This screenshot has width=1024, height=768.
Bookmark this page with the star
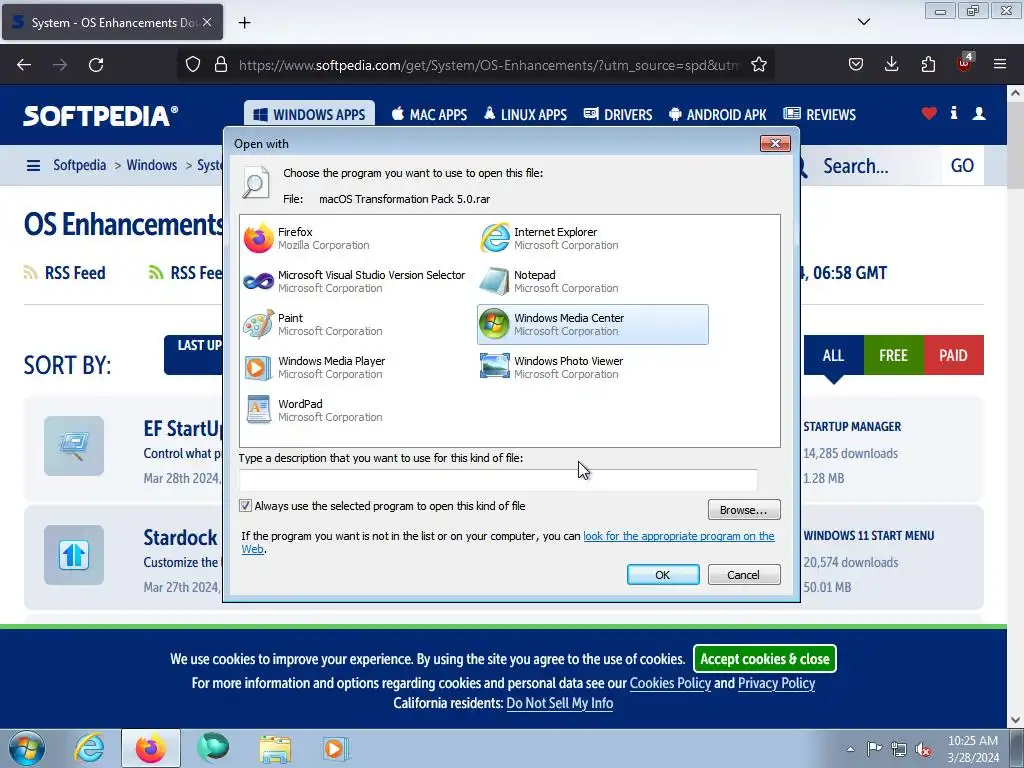click(759, 65)
